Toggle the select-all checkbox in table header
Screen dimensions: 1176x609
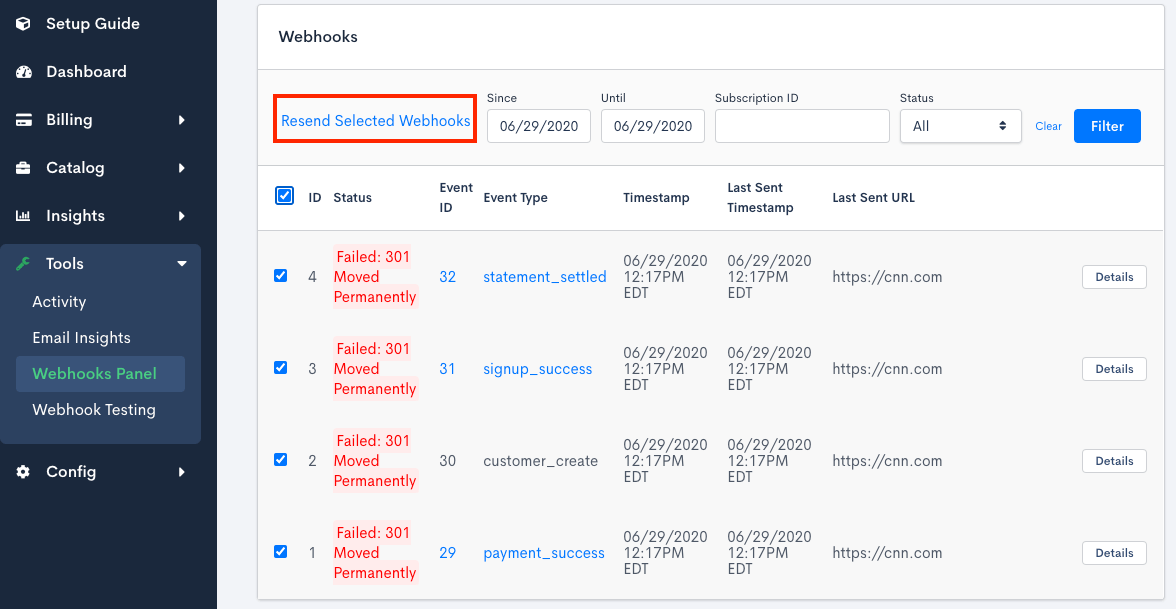pos(284,196)
